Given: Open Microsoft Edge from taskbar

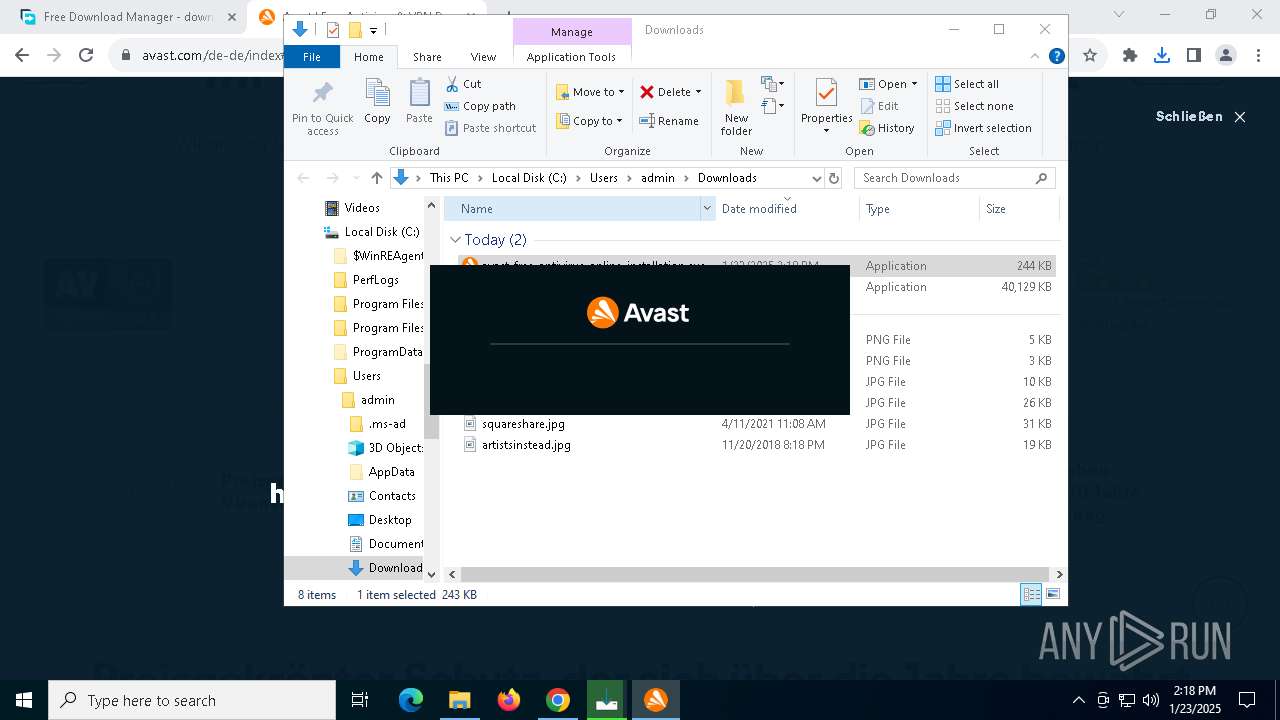Looking at the screenshot, I should 411,700.
